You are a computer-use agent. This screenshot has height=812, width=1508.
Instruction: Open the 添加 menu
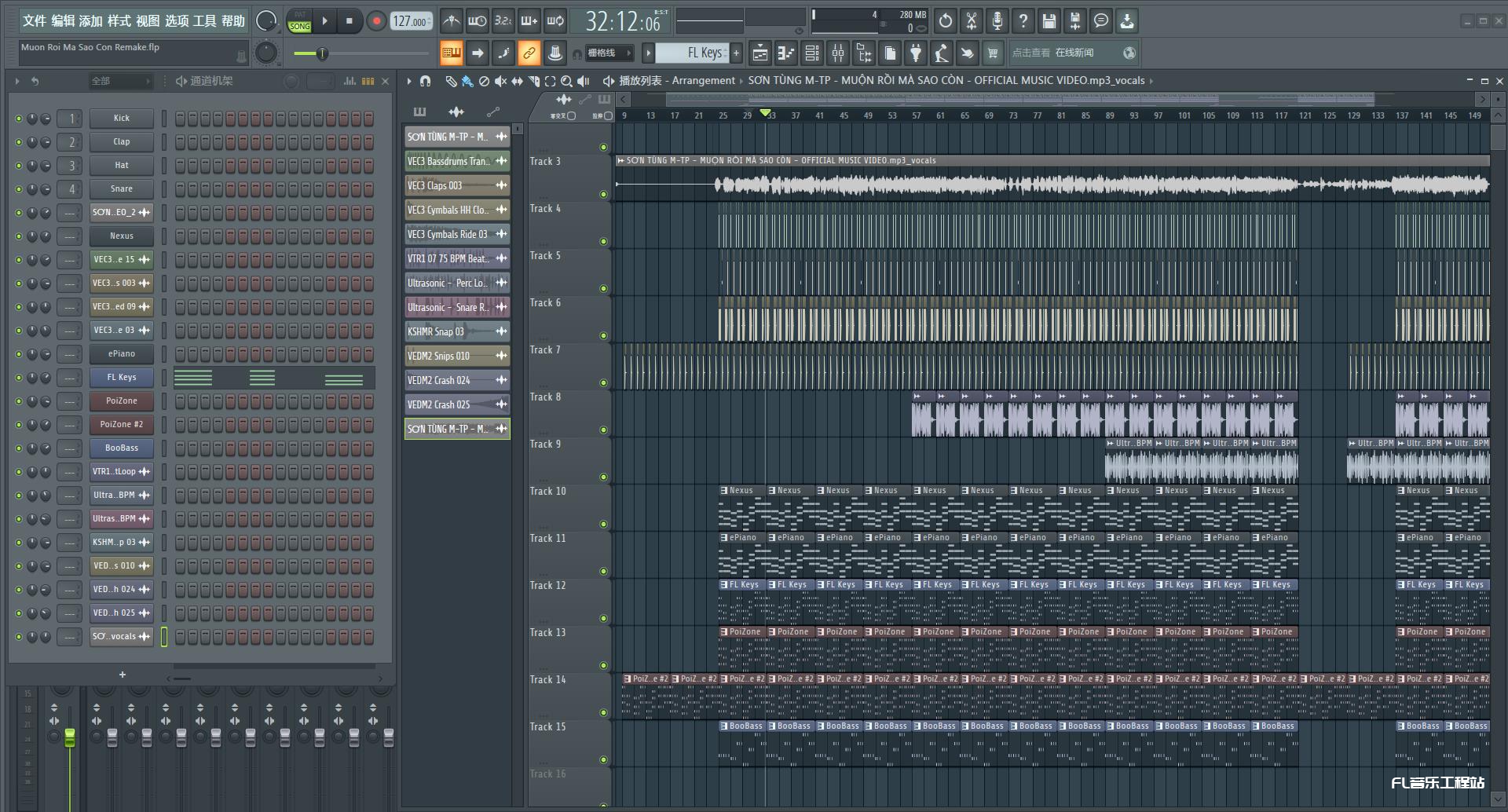click(91, 21)
